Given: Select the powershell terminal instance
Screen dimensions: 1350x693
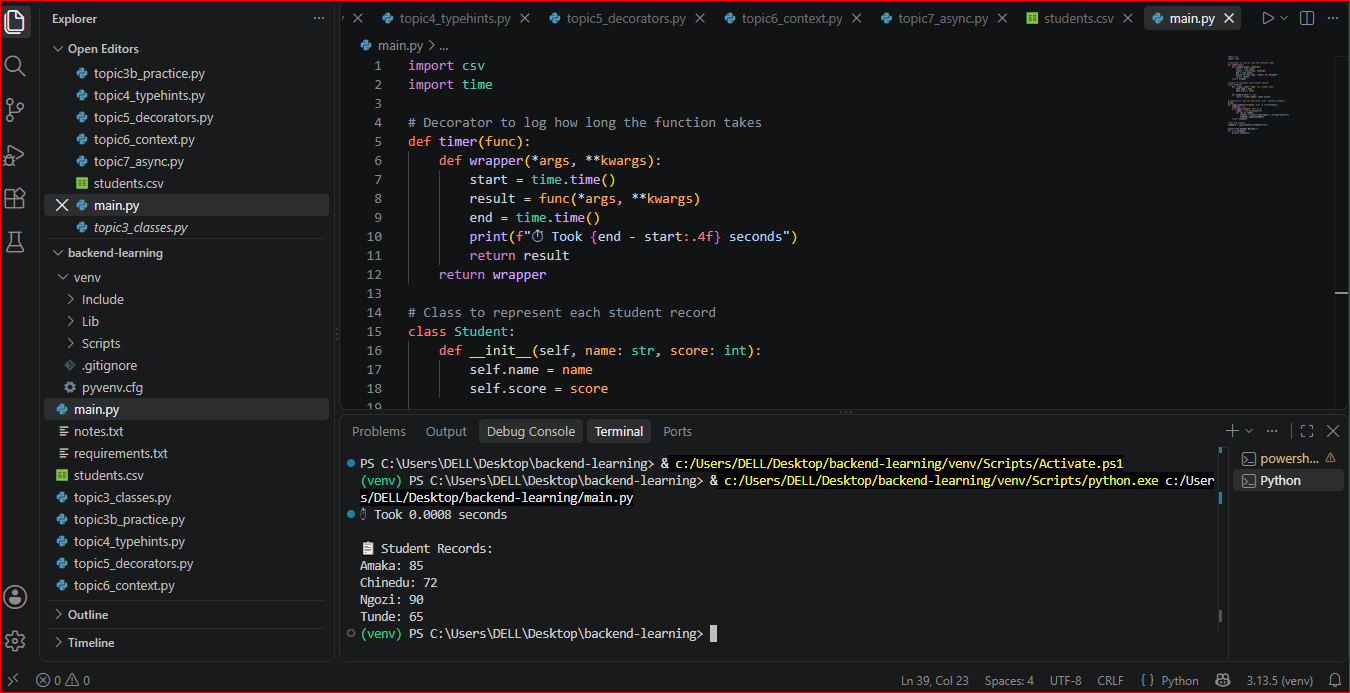Looking at the screenshot, I should coord(1287,458).
